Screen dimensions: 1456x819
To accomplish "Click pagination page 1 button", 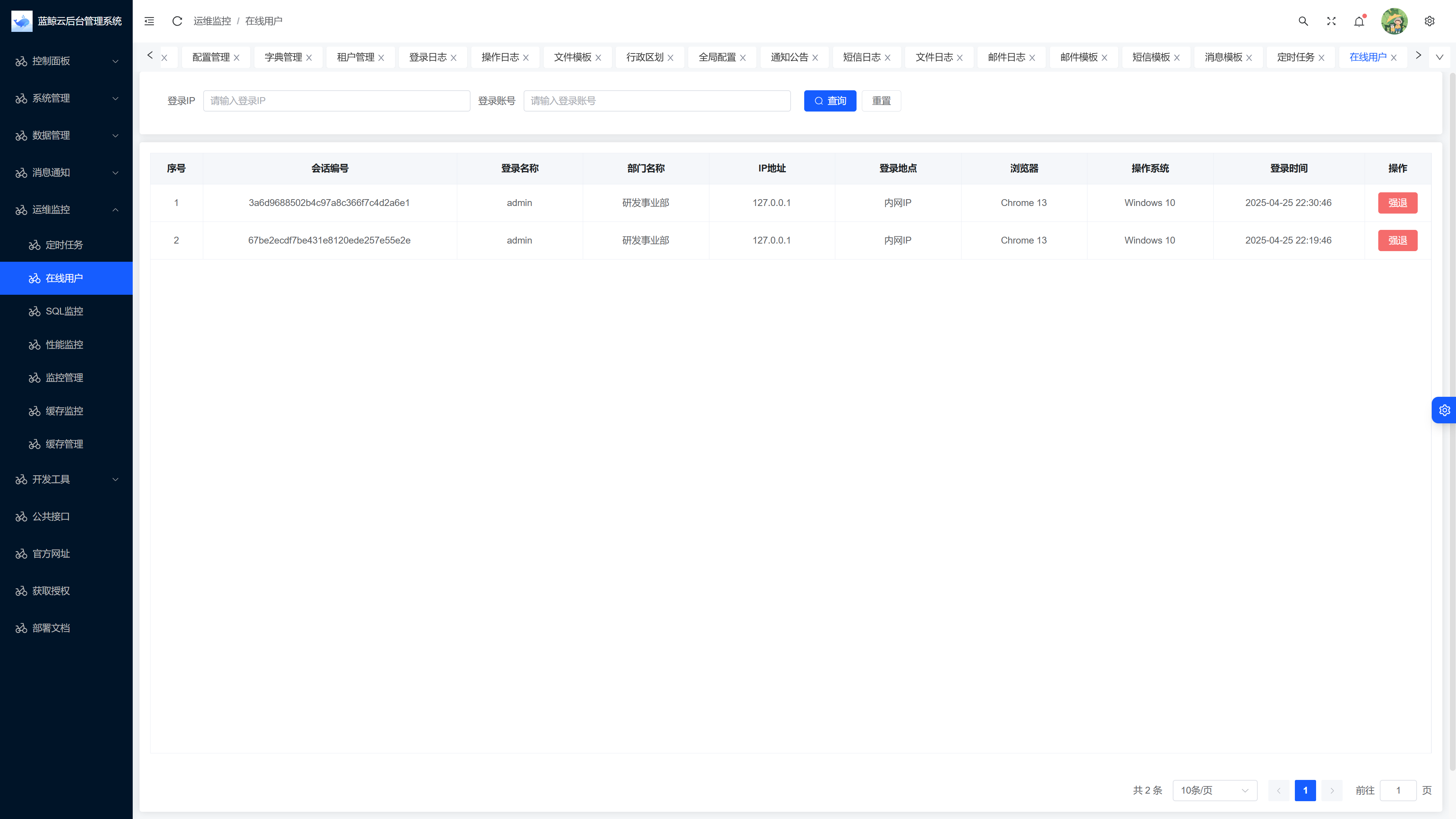I will (x=1305, y=790).
